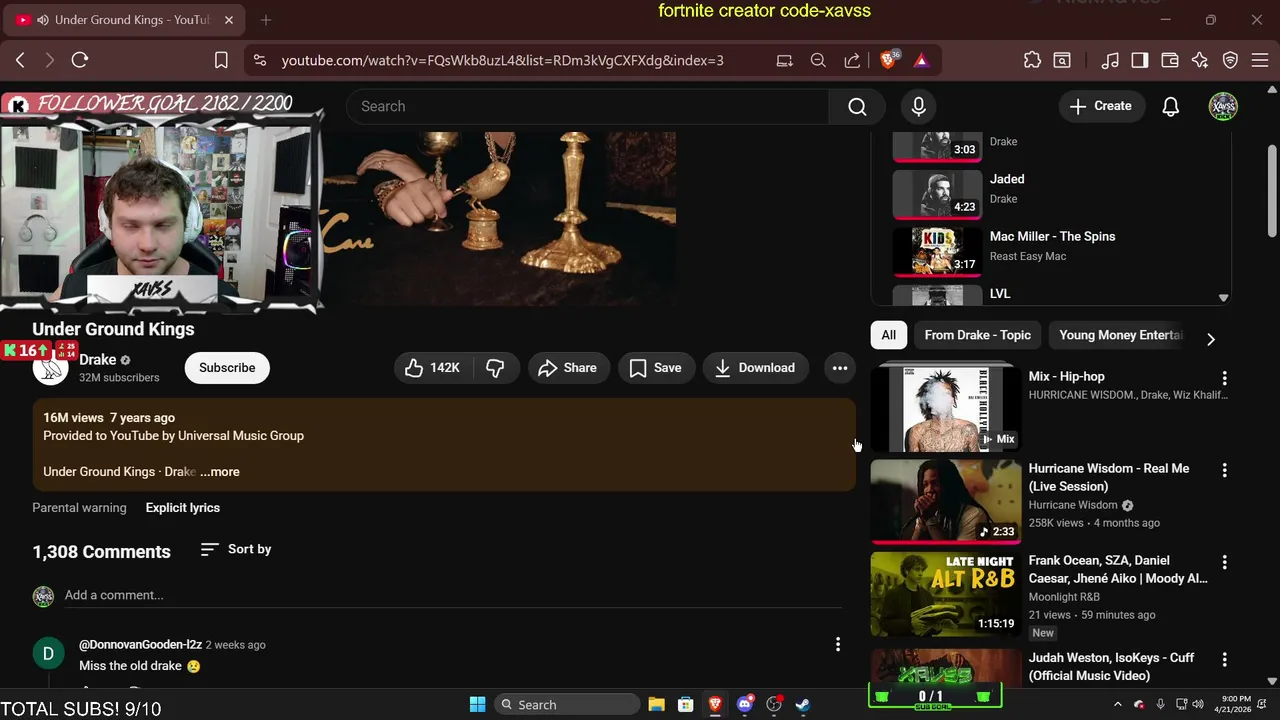Show hidden system tray icons chevron
Viewport: 1280px width, 720px height.
pyautogui.click(x=1117, y=704)
